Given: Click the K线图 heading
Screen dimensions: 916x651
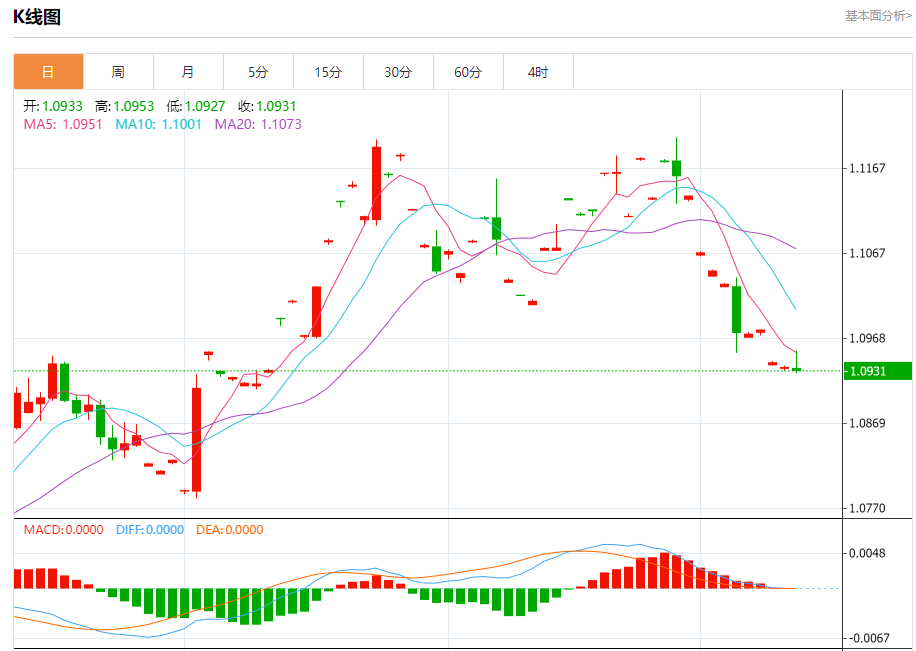Looking at the screenshot, I should pos(37,17).
